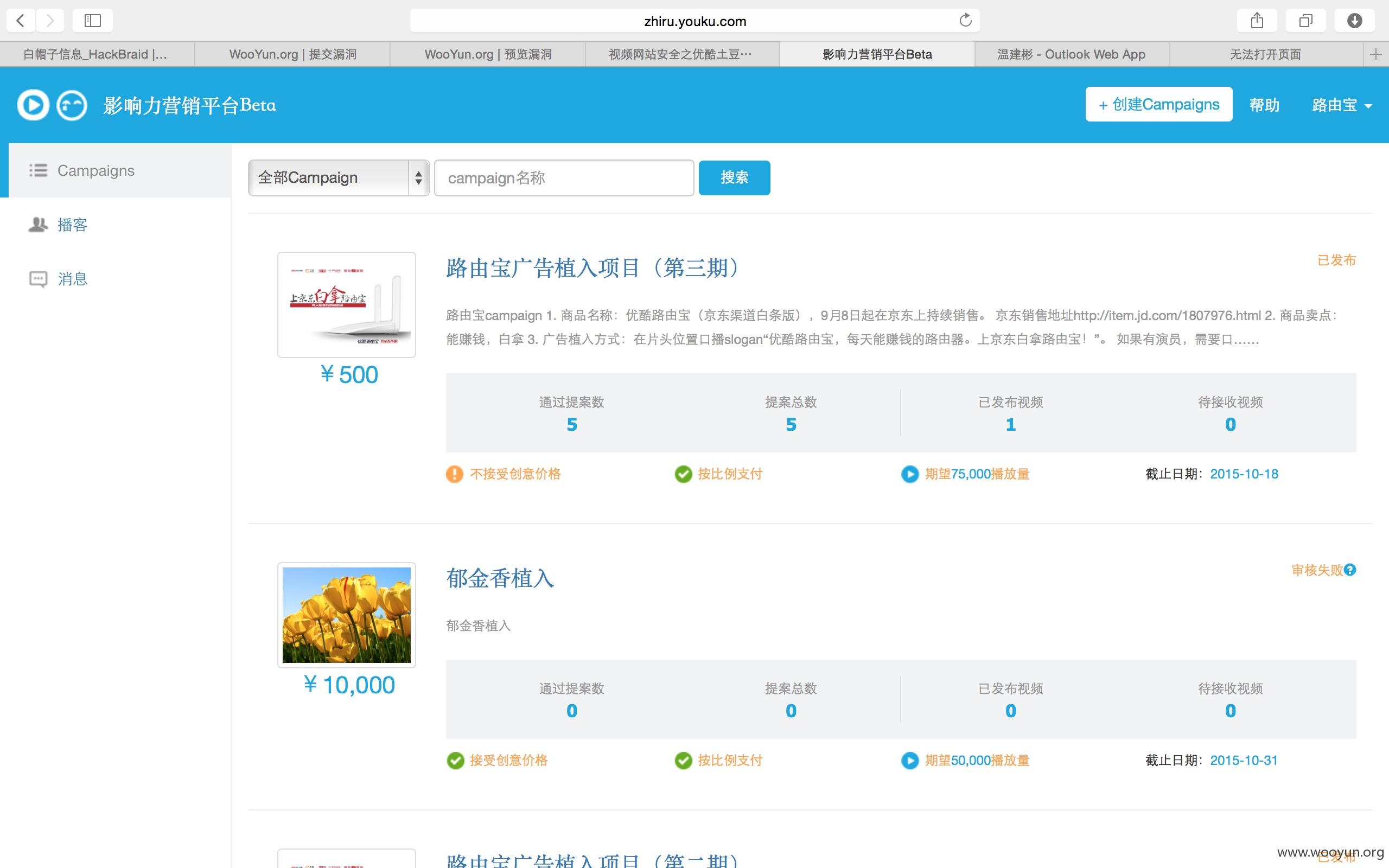Click 截止日期 2015-10-31
Viewport: 1389px width, 868px height.
[1212, 761]
